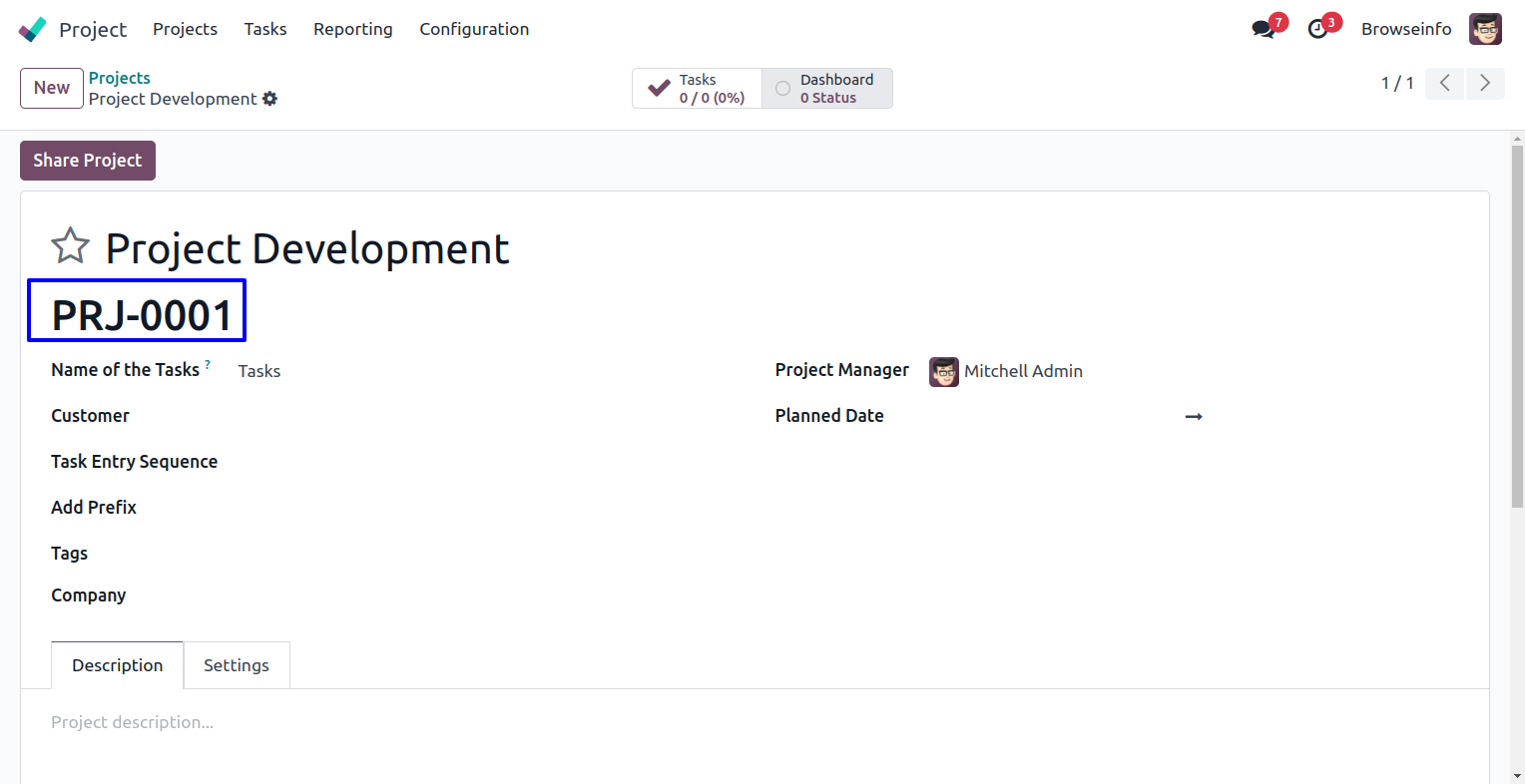
Task: Open the Reporting menu
Action: 352,29
